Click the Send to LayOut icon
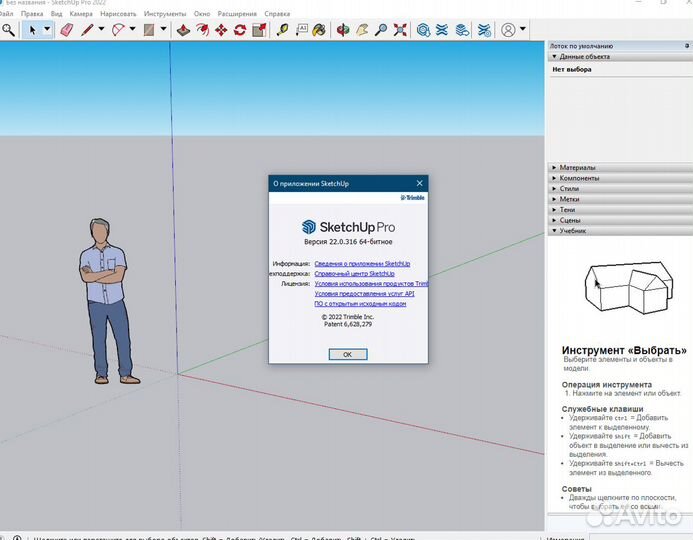 (462, 30)
